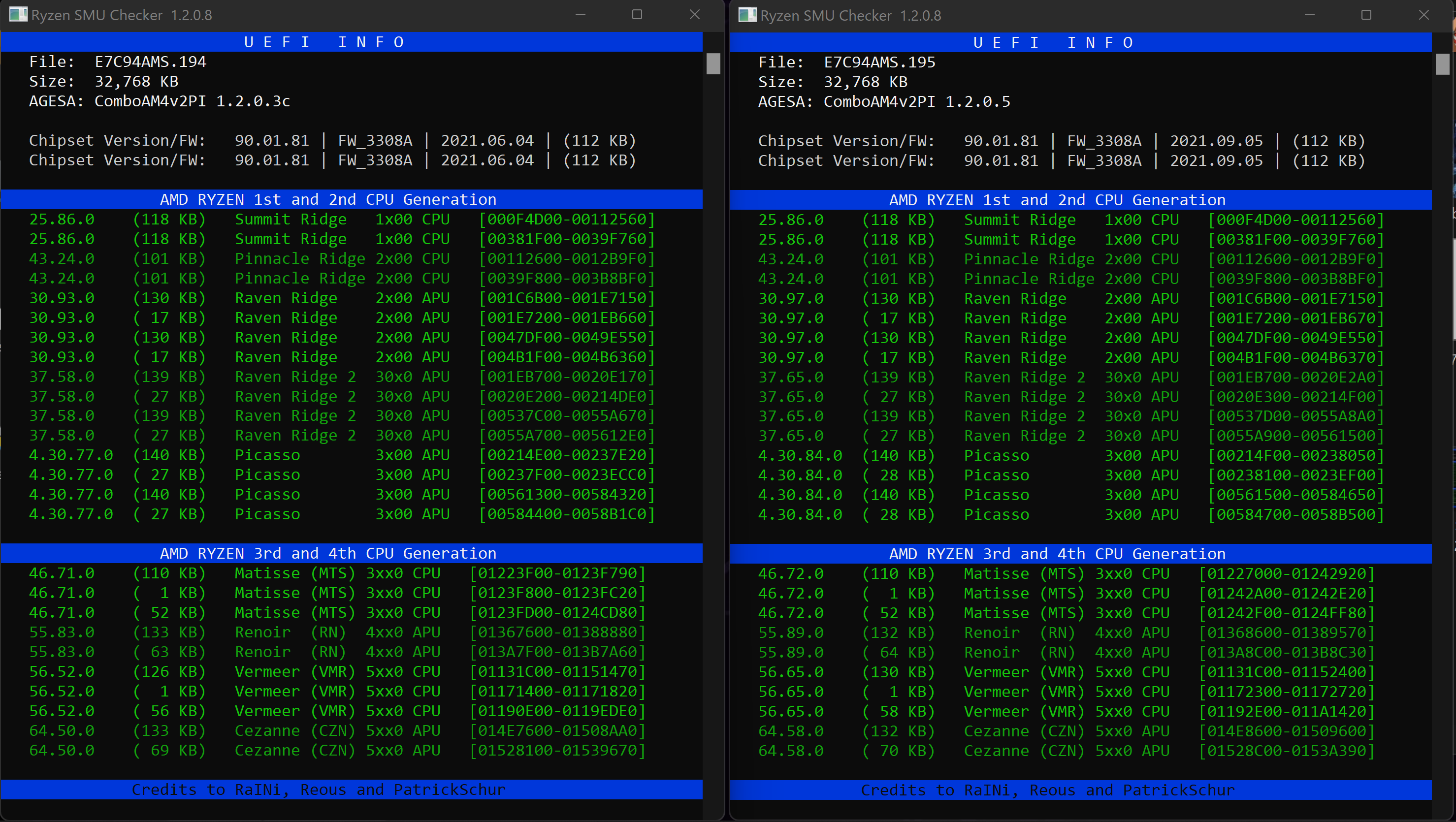Click the left window's app icon

(x=18, y=15)
